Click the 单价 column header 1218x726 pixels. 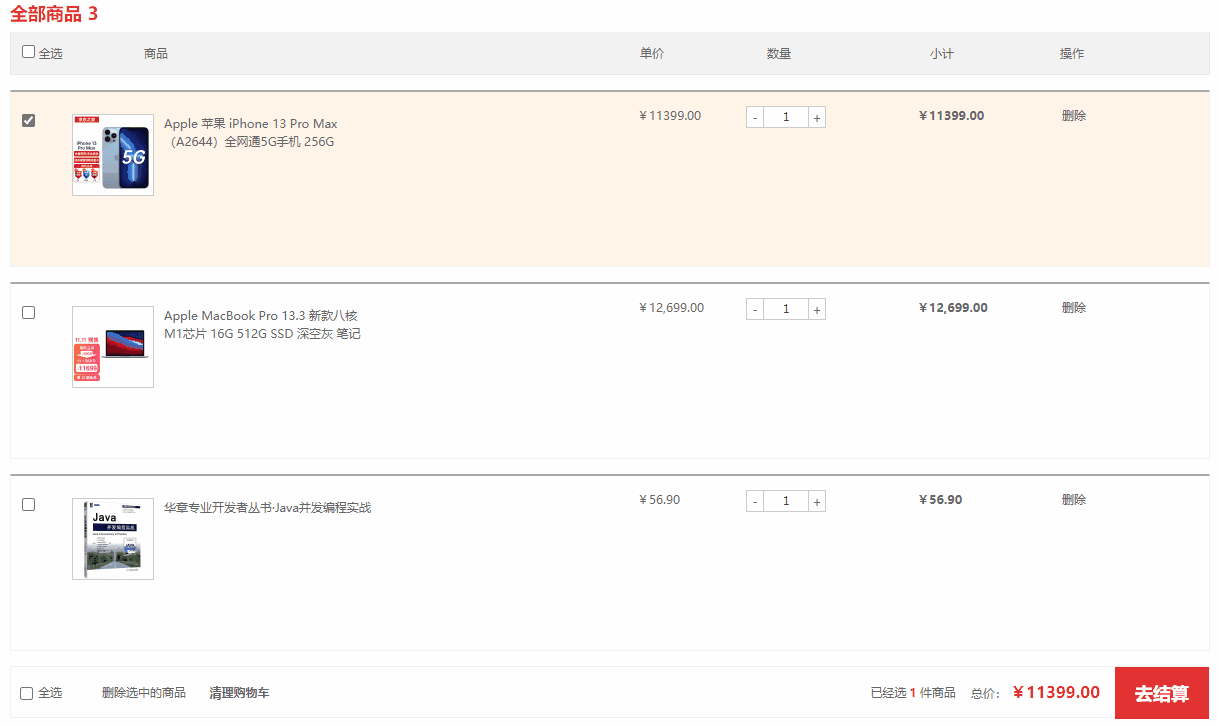click(652, 53)
